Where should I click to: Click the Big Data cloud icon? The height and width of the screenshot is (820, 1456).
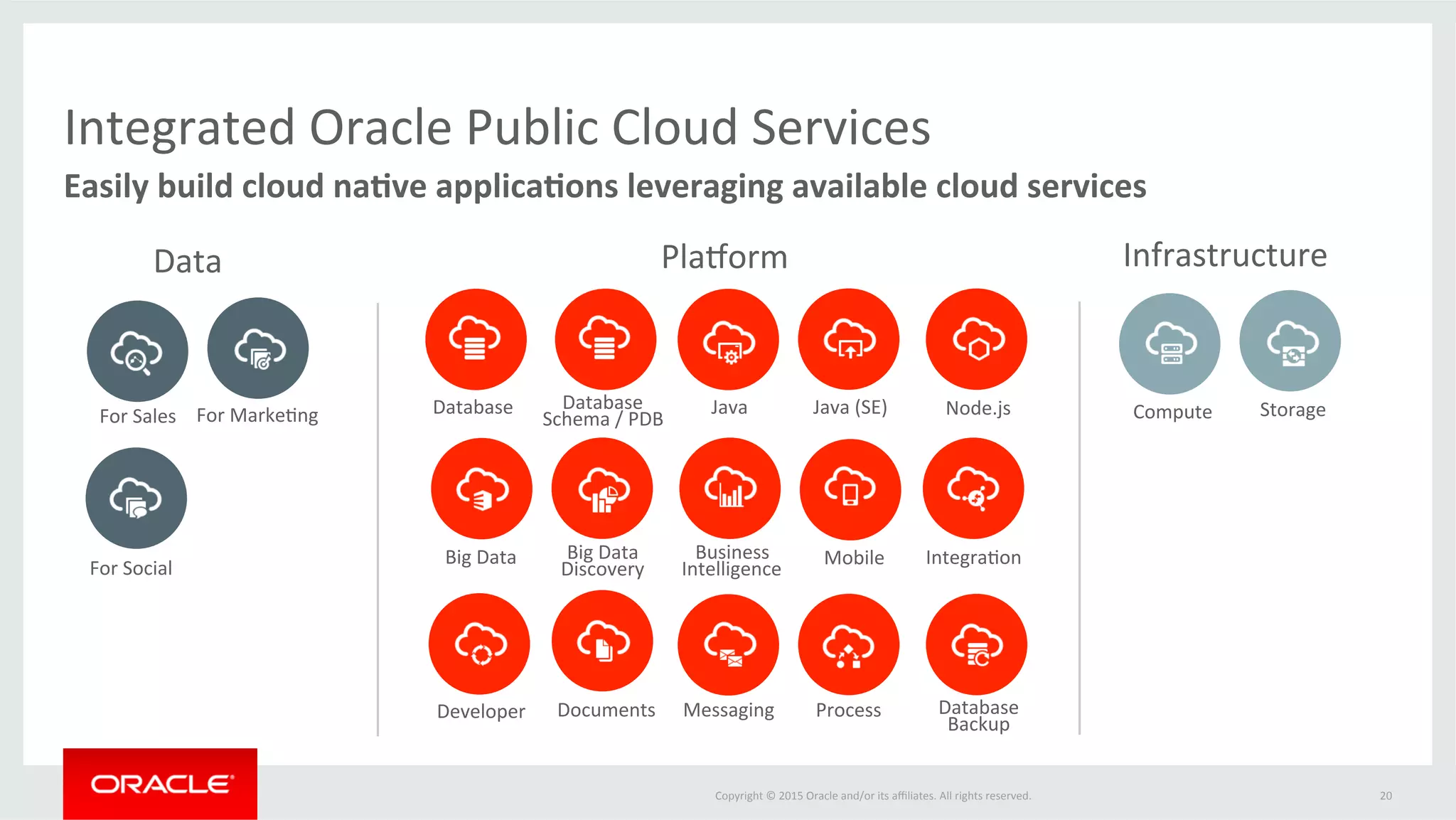tap(481, 489)
